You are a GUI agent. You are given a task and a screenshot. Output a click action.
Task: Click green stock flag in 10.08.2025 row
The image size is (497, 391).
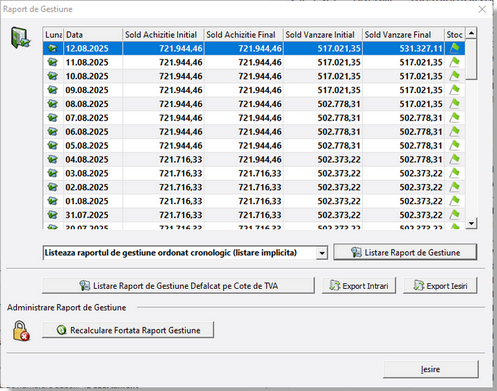(455, 76)
